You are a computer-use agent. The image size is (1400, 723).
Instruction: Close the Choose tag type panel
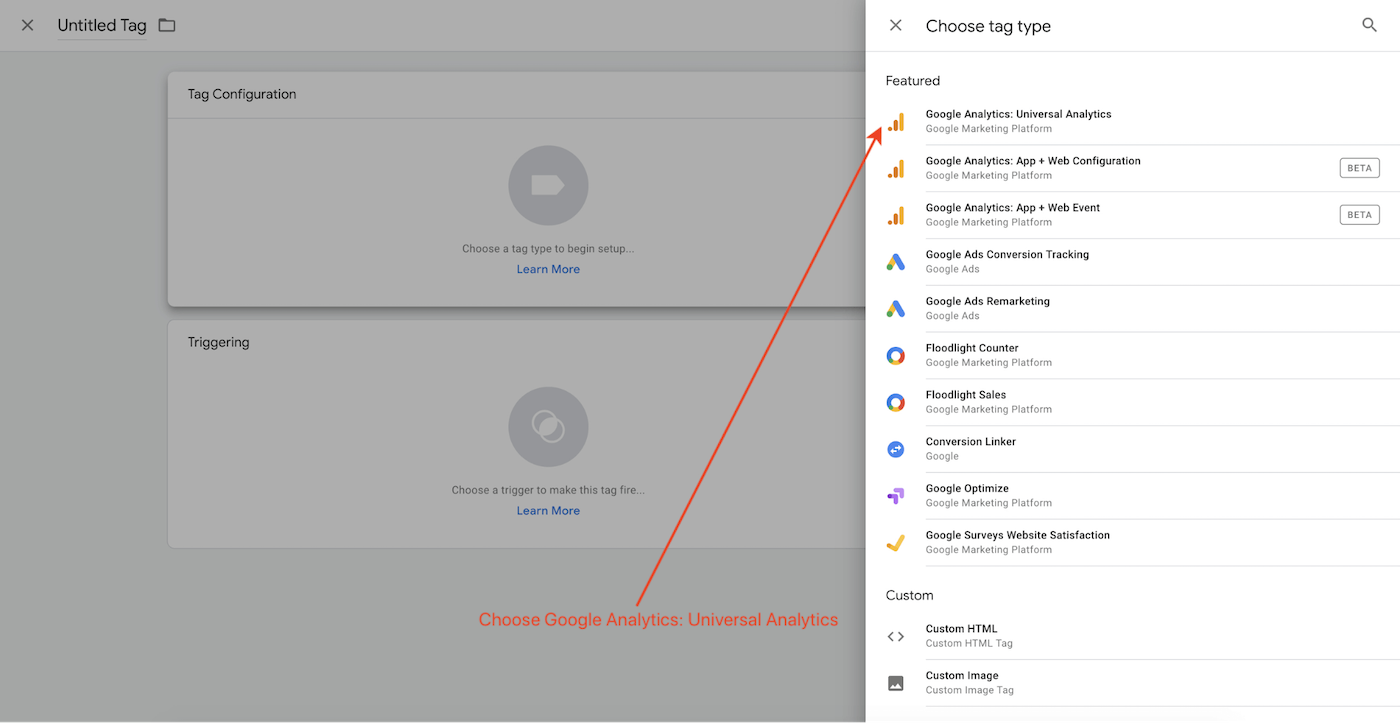click(896, 26)
